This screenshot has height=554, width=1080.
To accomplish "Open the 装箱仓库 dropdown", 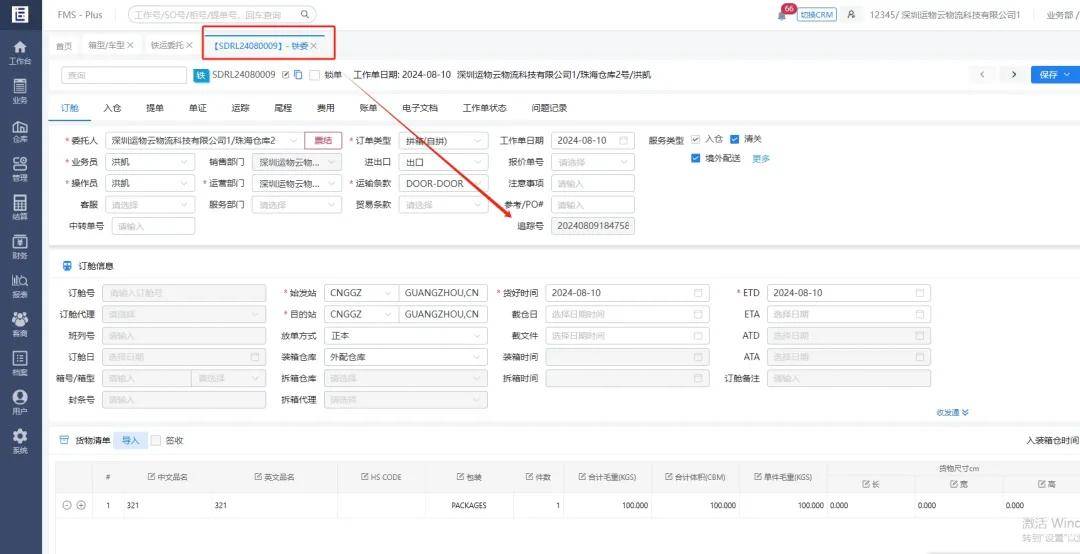I will pos(406,357).
